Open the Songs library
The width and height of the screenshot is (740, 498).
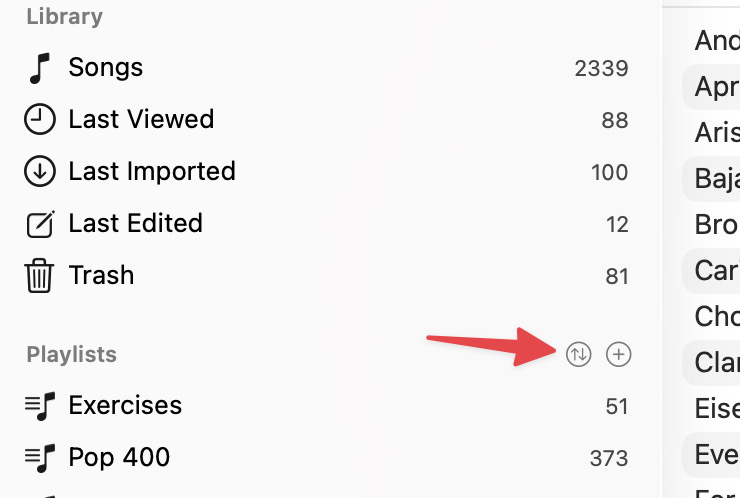coord(106,68)
